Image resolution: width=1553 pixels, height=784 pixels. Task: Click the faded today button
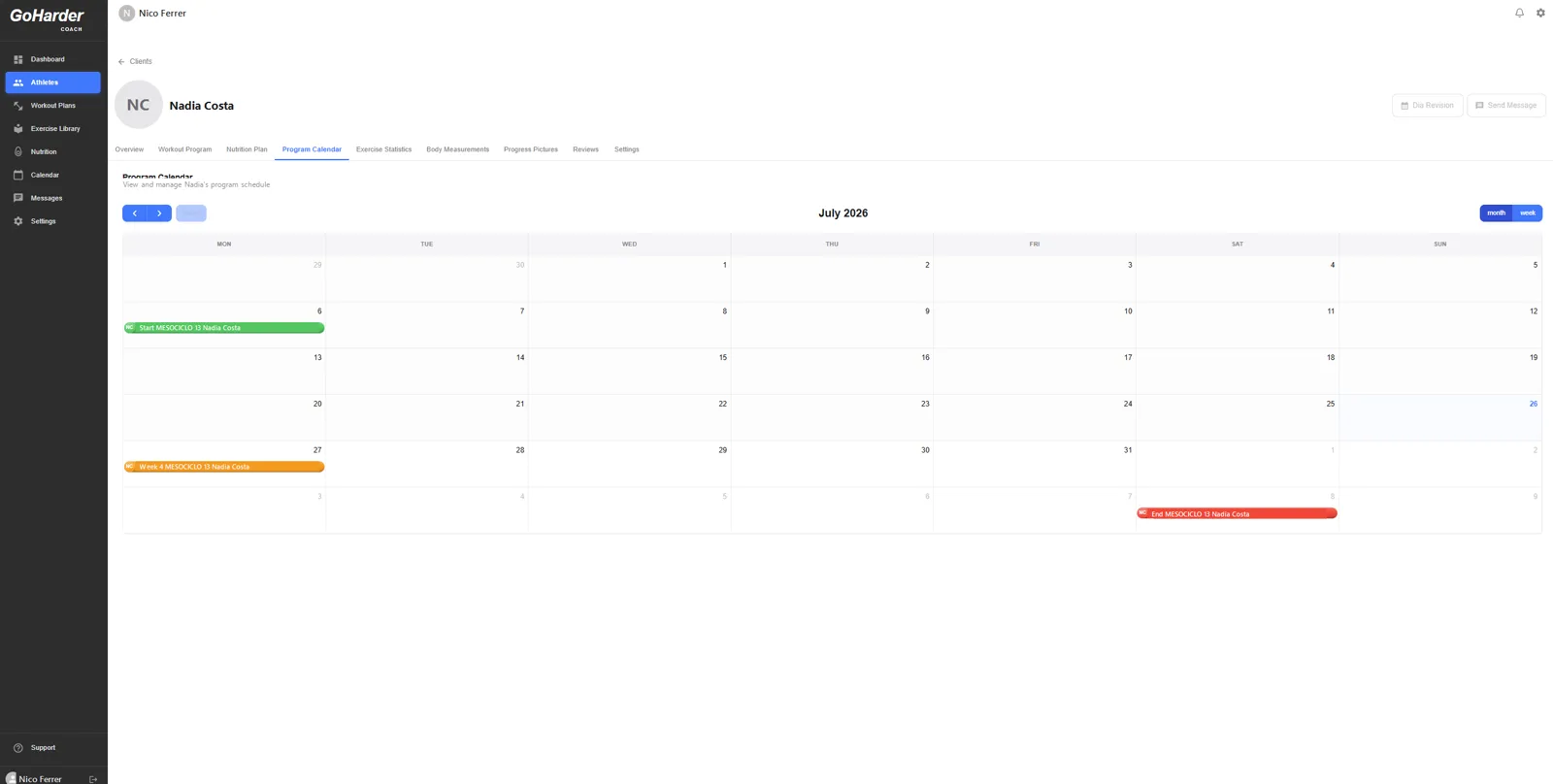(191, 213)
